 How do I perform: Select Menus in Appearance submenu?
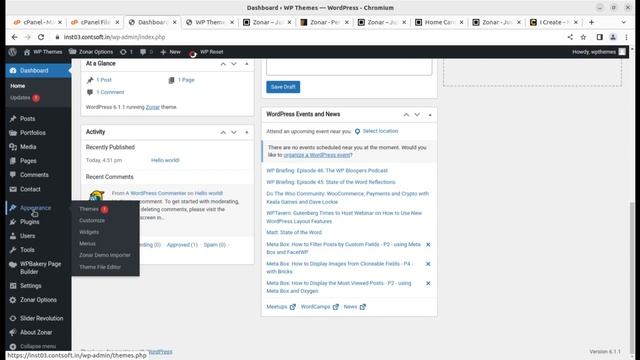(87, 244)
